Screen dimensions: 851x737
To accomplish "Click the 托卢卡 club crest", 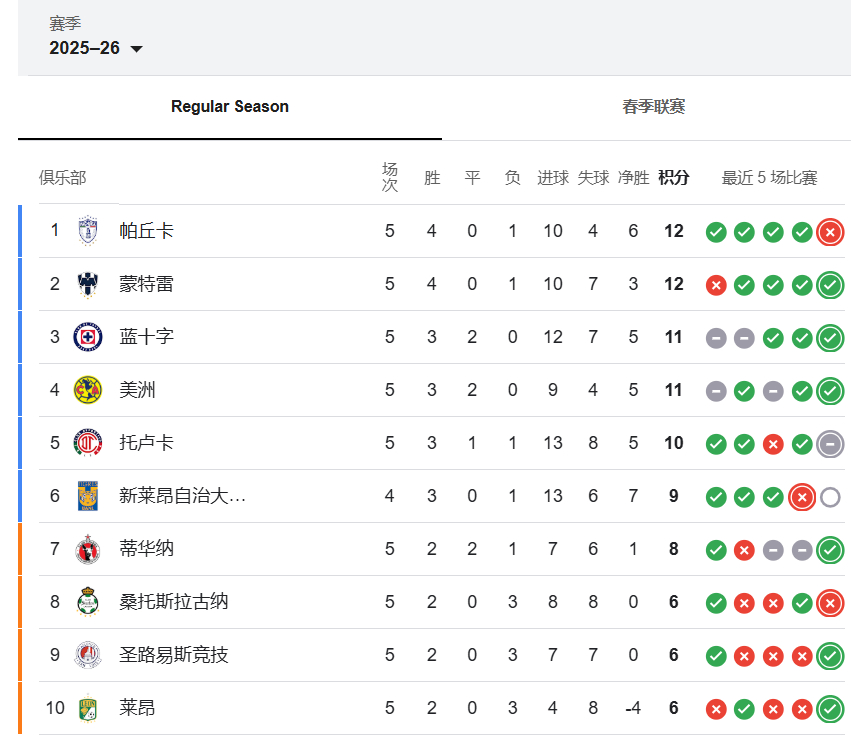I will point(88,443).
